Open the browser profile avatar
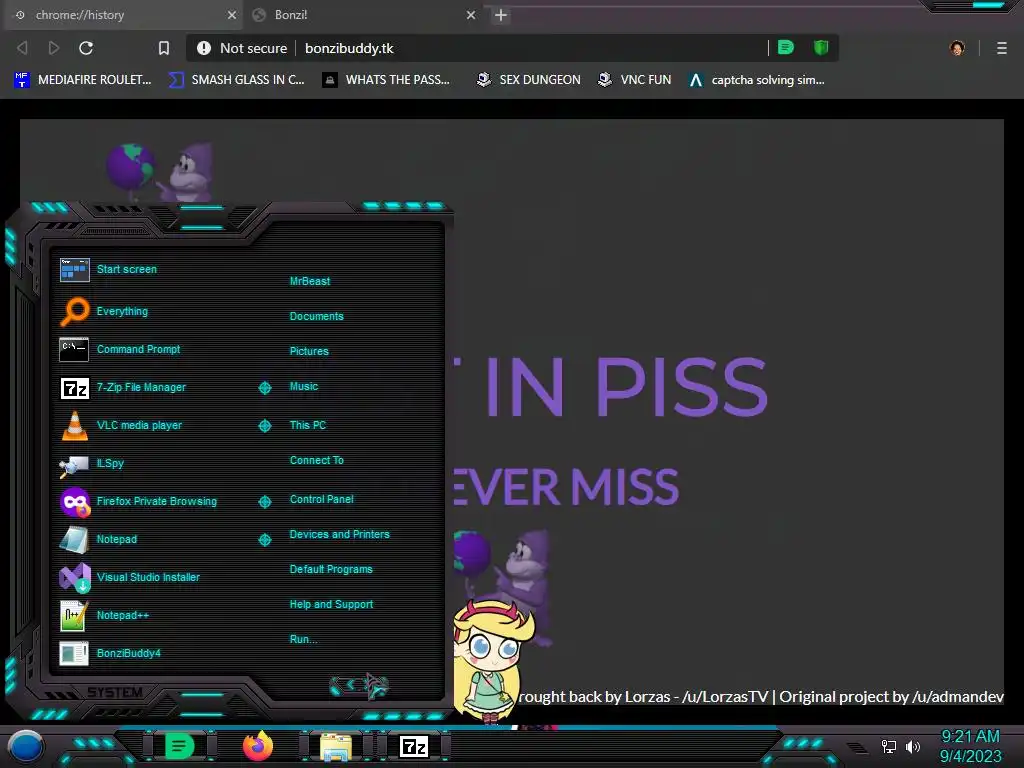The height and width of the screenshot is (768, 1024). [957, 48]
